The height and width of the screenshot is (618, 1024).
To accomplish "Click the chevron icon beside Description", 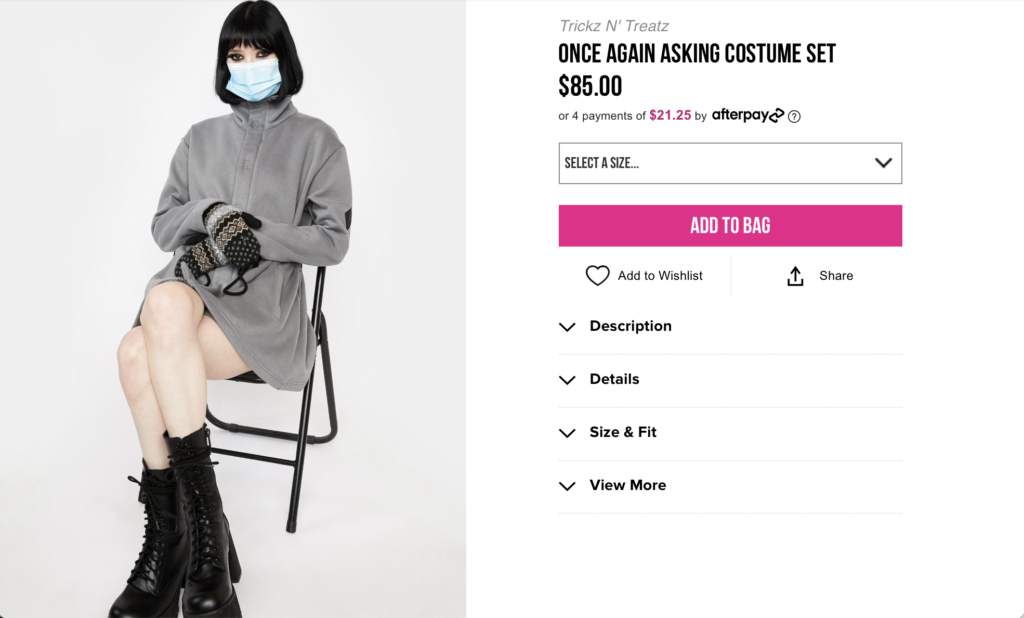I will pyautogui.click(x=567, y=327).
